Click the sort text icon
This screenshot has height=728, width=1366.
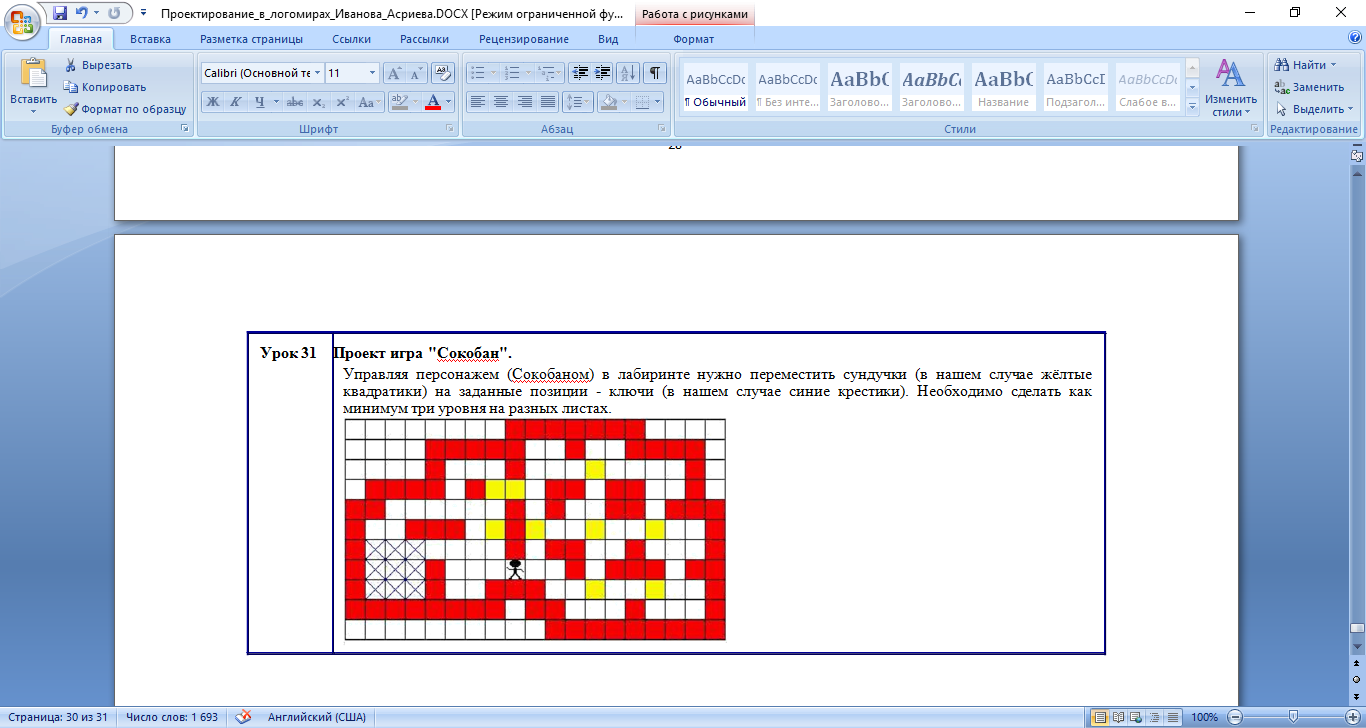(628, 73)
